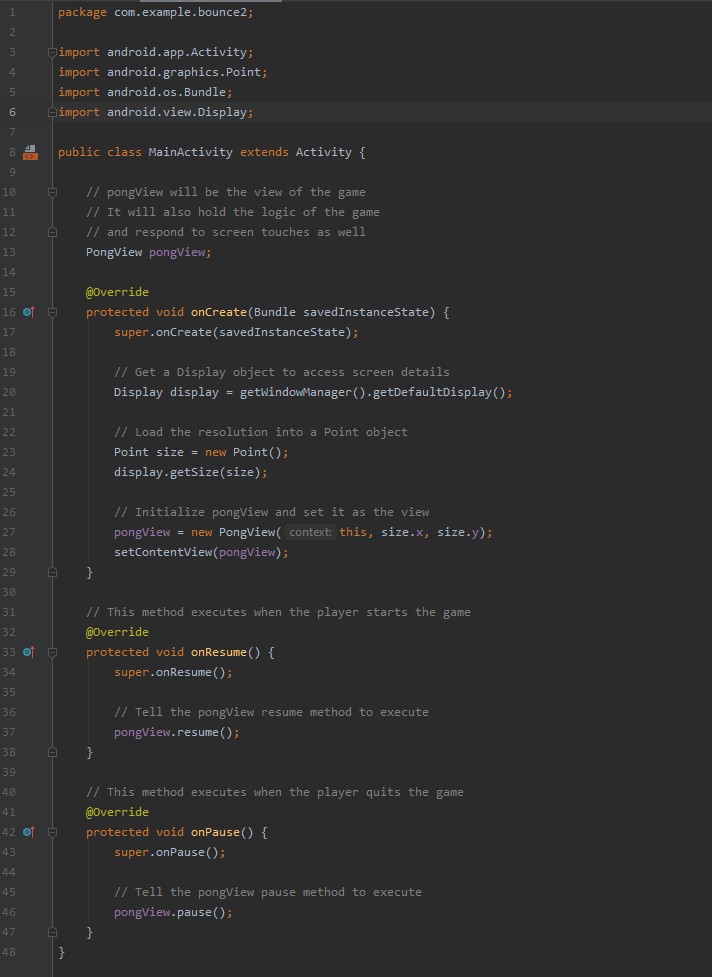Click comment 'Load the resolution into a Point object'
Screen dimensions: 712x977
point(261,432)
